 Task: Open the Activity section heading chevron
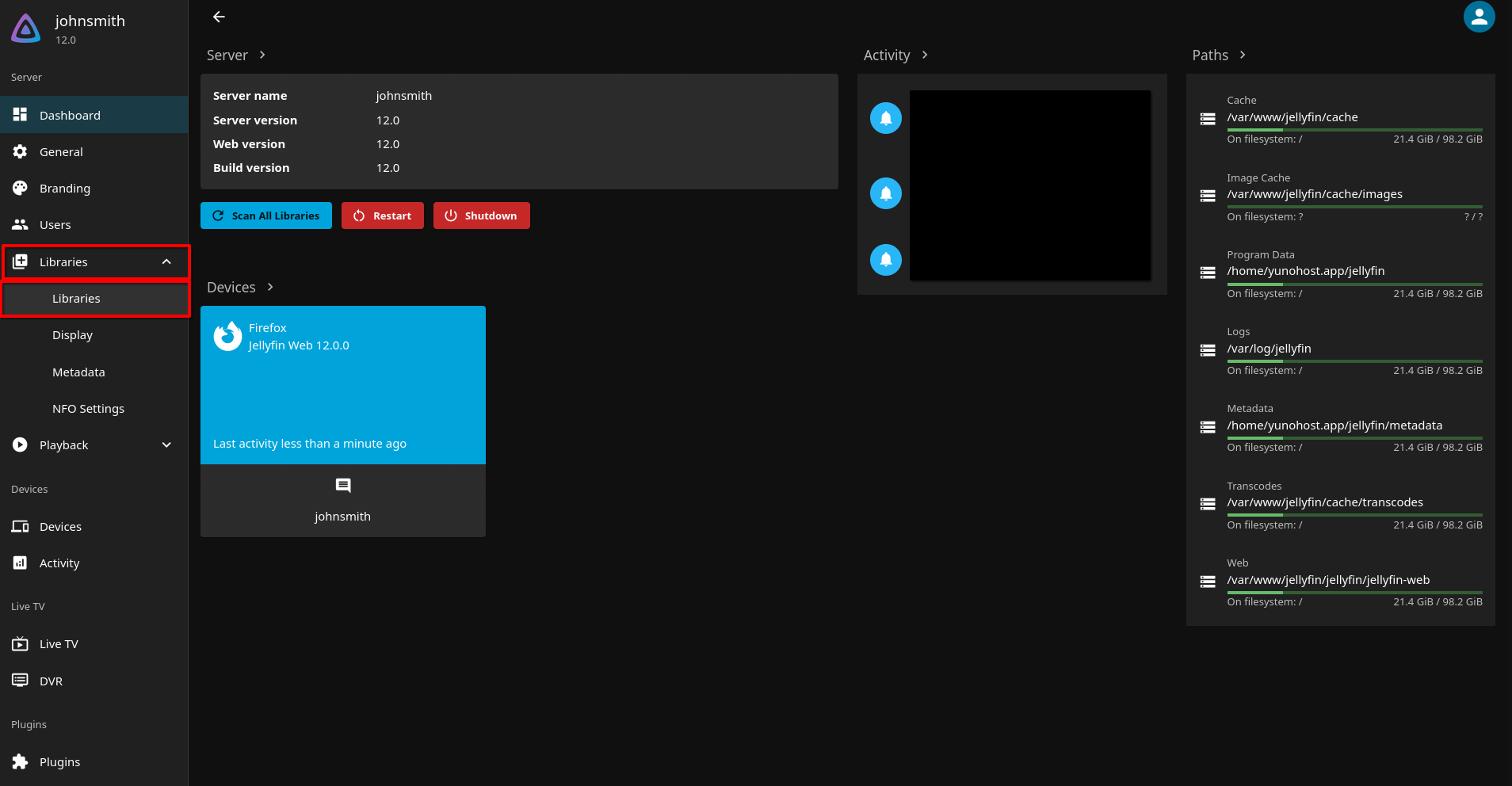924,55
